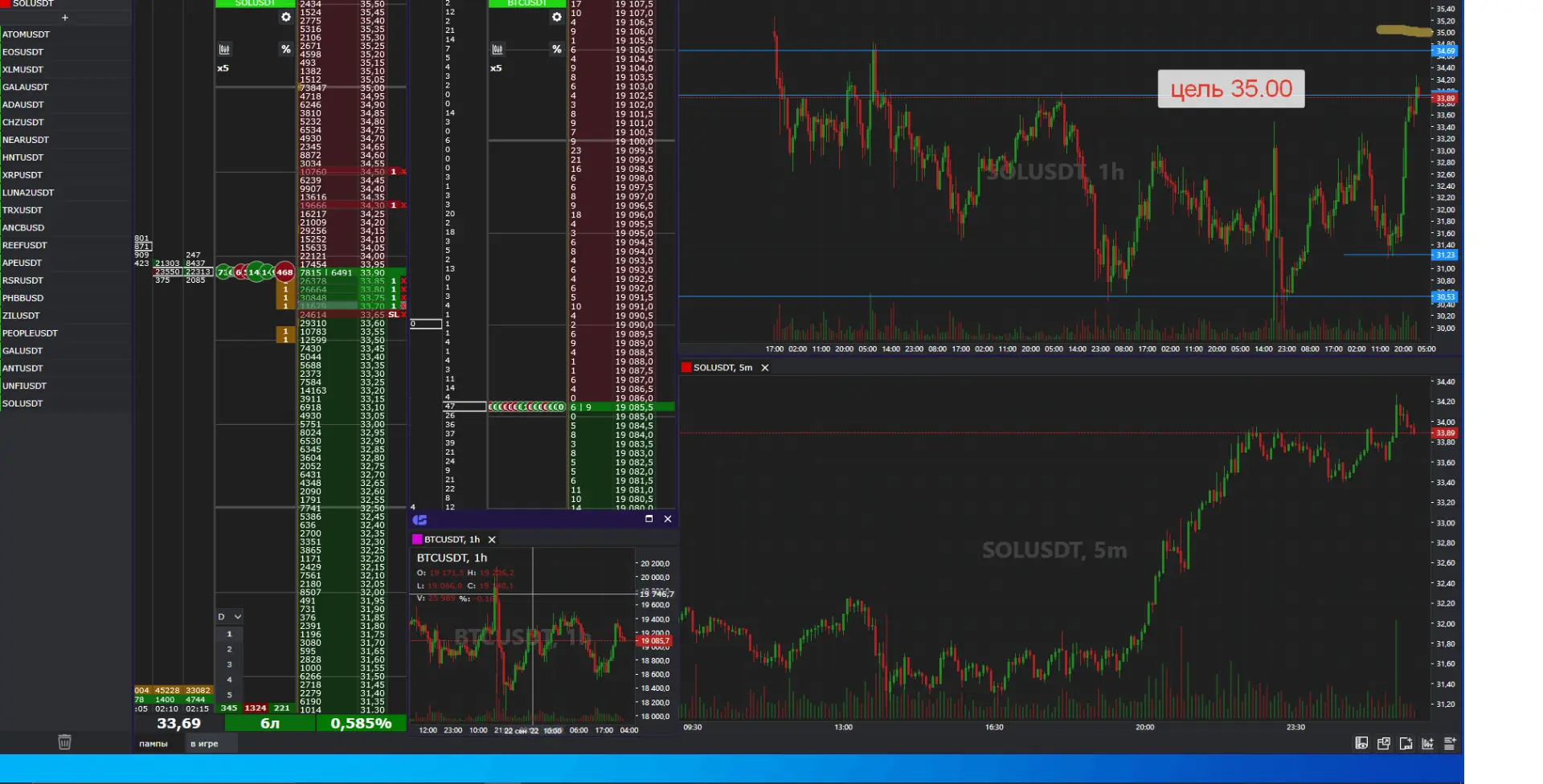
Task: Close the SOLUSDT, 5m chart tab
Action: tap(765, 368)
